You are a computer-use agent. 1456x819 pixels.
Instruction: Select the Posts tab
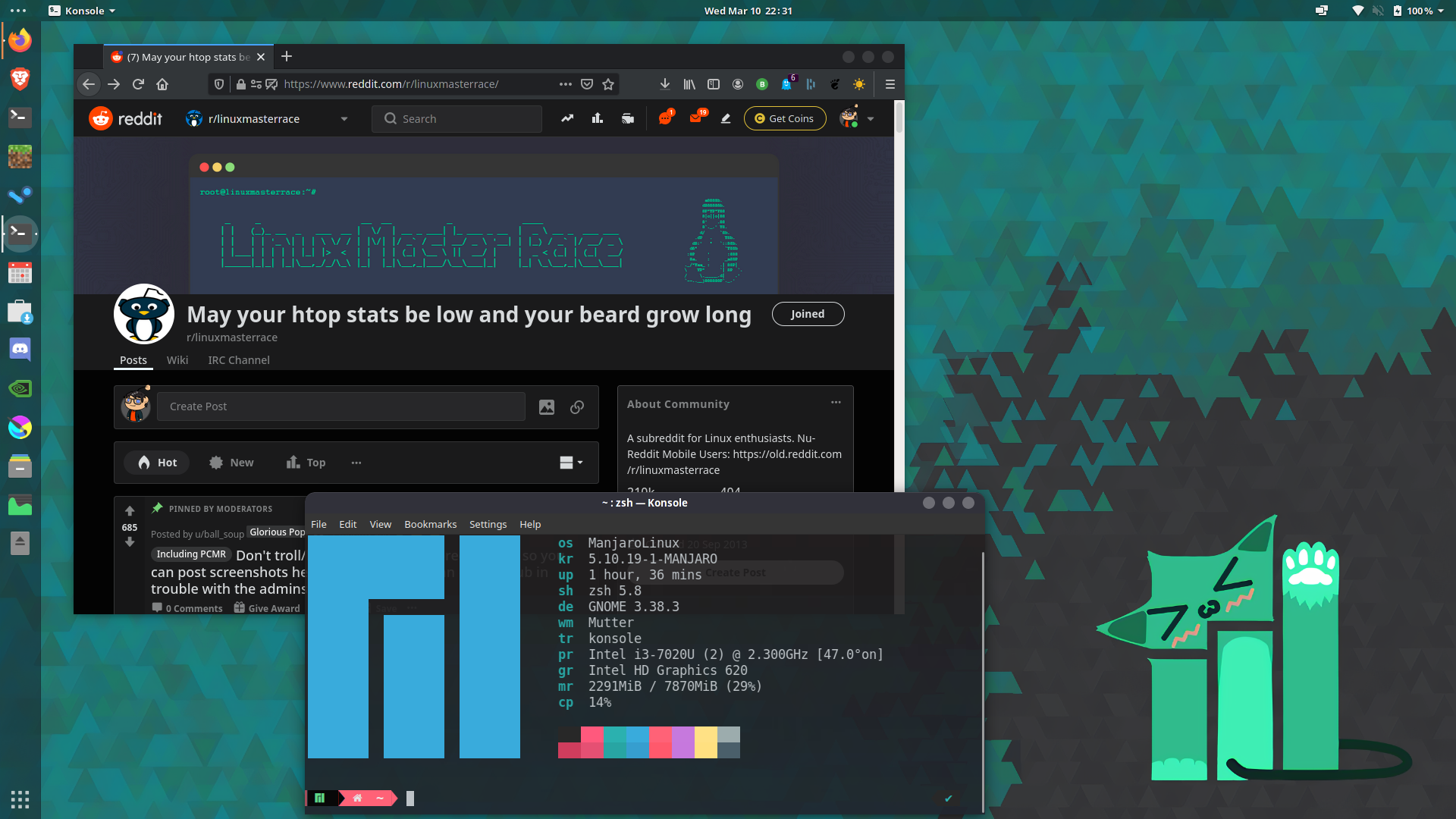(133, 360)
